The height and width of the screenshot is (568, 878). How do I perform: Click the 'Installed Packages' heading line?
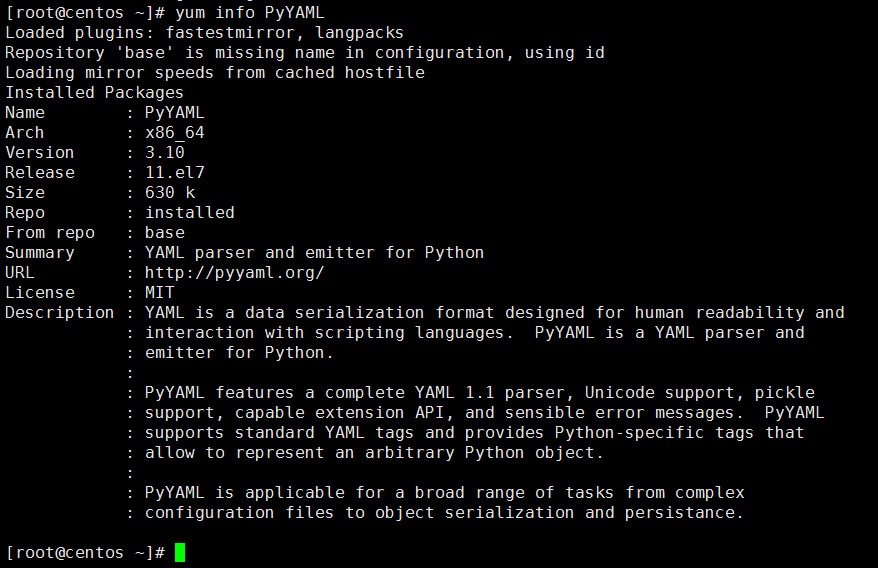click(x=94, y=92)
